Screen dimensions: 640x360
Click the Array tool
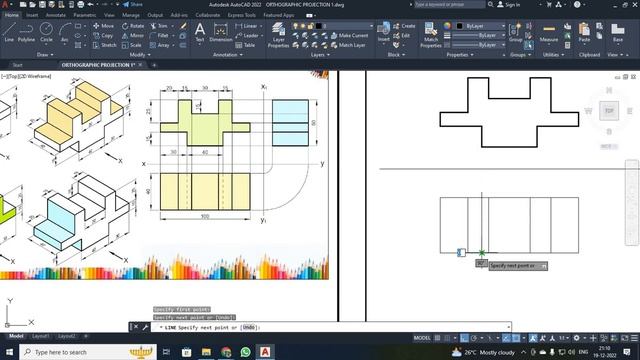point(160,45)
